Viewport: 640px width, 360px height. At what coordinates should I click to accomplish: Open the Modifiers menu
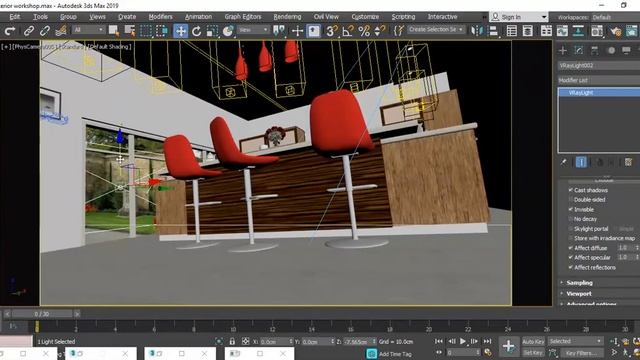pos(160,17)
